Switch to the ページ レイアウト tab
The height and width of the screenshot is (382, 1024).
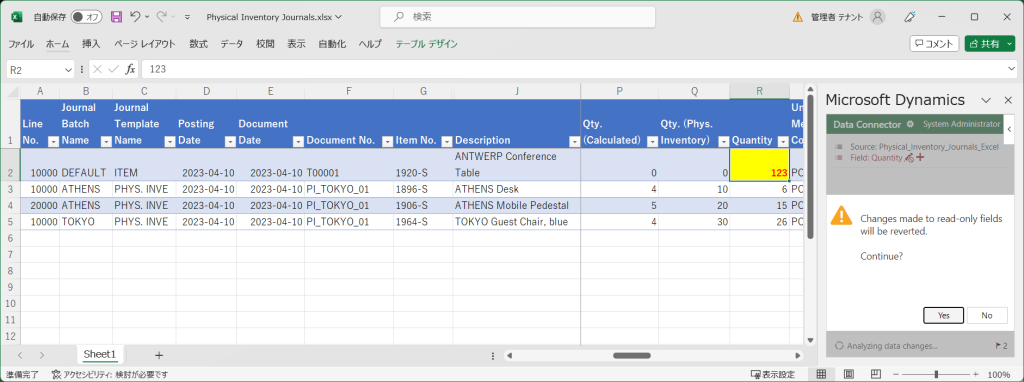144,44
